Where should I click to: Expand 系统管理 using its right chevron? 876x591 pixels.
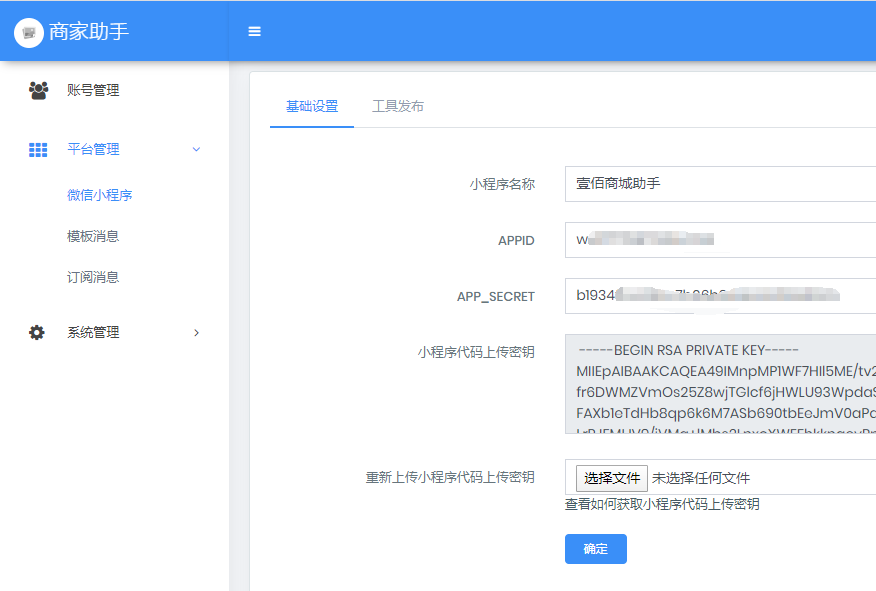click(196, 333)
